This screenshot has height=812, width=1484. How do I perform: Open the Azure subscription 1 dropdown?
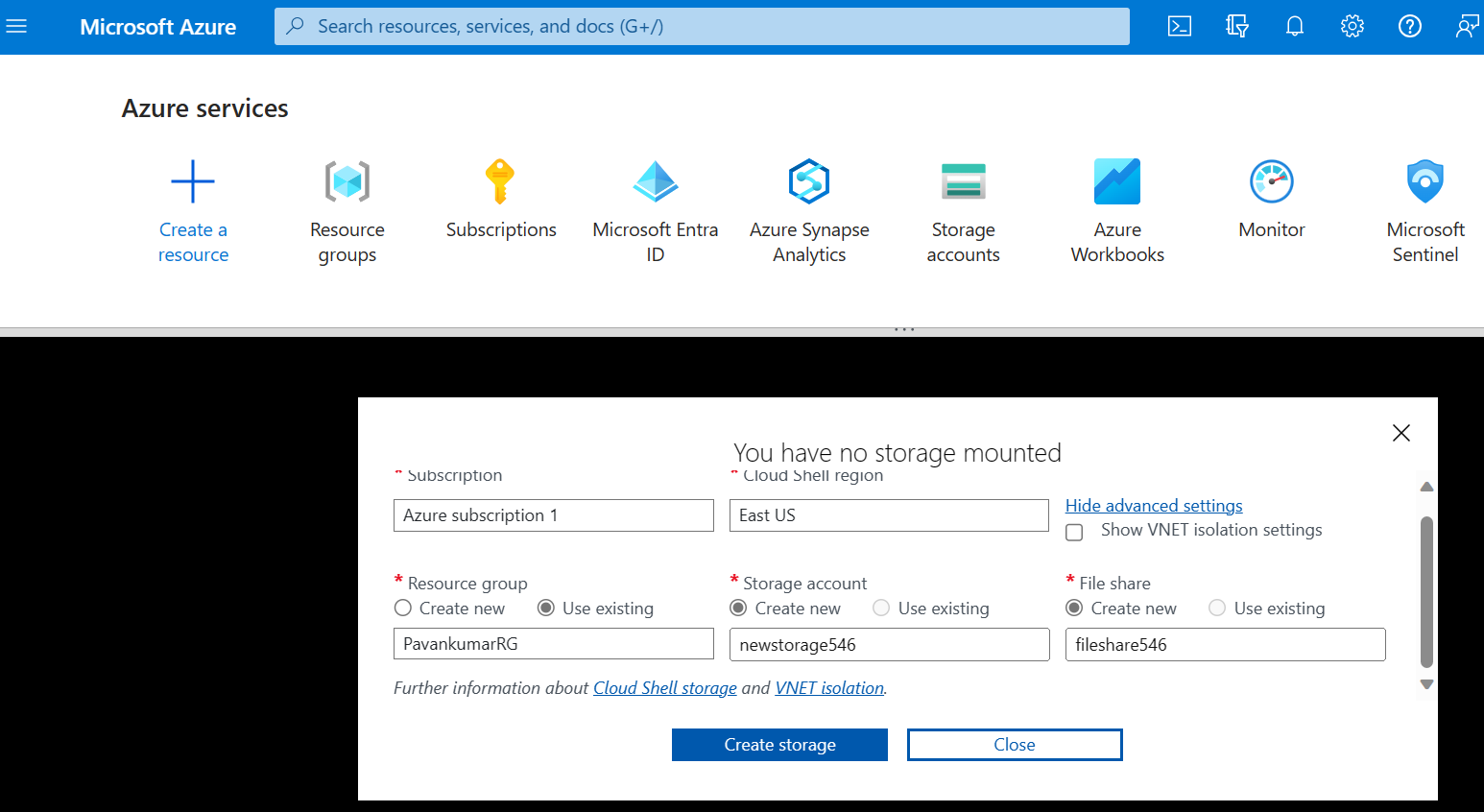554,515
